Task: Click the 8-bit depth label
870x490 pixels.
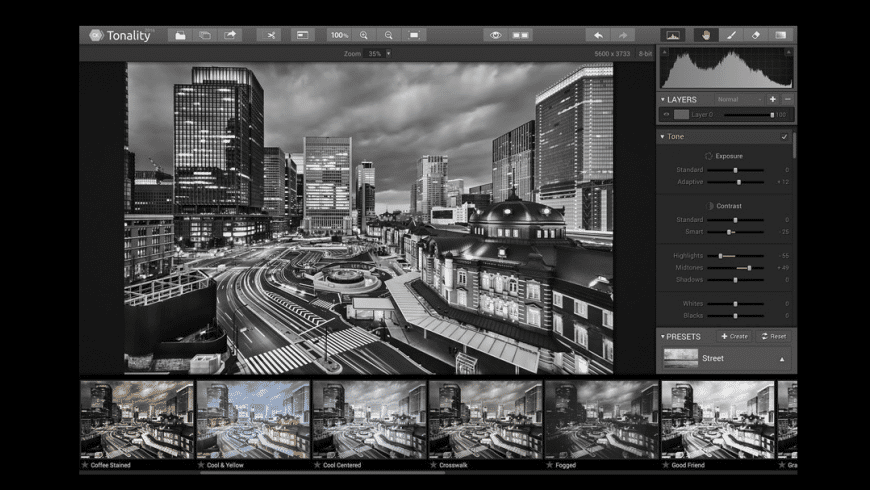Action: pyautogui.click(x=645, y=54)
